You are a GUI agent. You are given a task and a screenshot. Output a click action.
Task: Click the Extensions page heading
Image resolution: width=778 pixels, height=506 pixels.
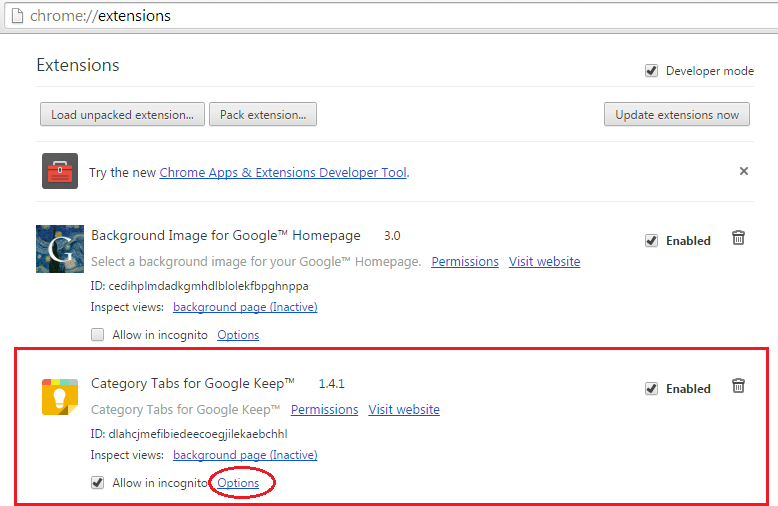[x=78, y=65]
